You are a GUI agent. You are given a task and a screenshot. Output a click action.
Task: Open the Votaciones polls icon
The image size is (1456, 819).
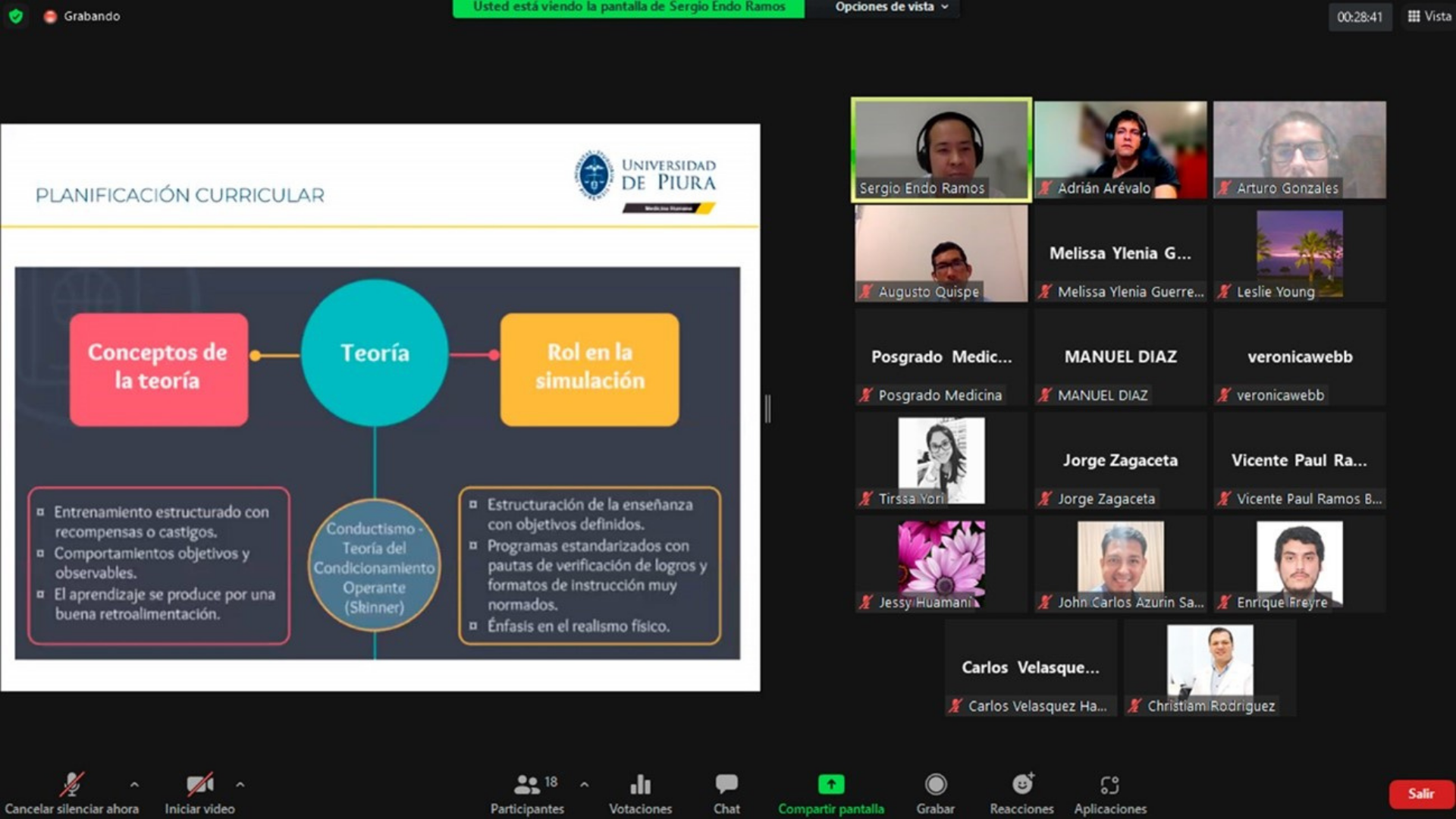pos(640,784)
